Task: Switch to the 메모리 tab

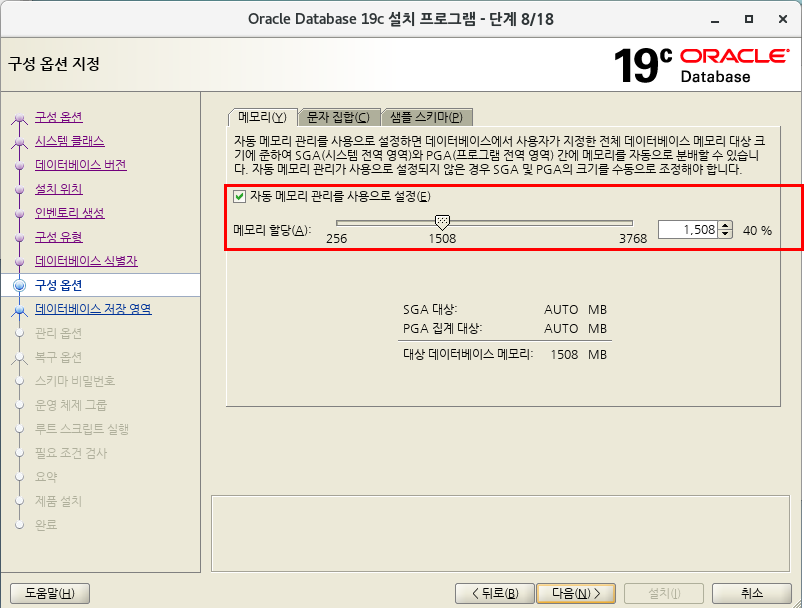Action: click(x=262, y=117)
